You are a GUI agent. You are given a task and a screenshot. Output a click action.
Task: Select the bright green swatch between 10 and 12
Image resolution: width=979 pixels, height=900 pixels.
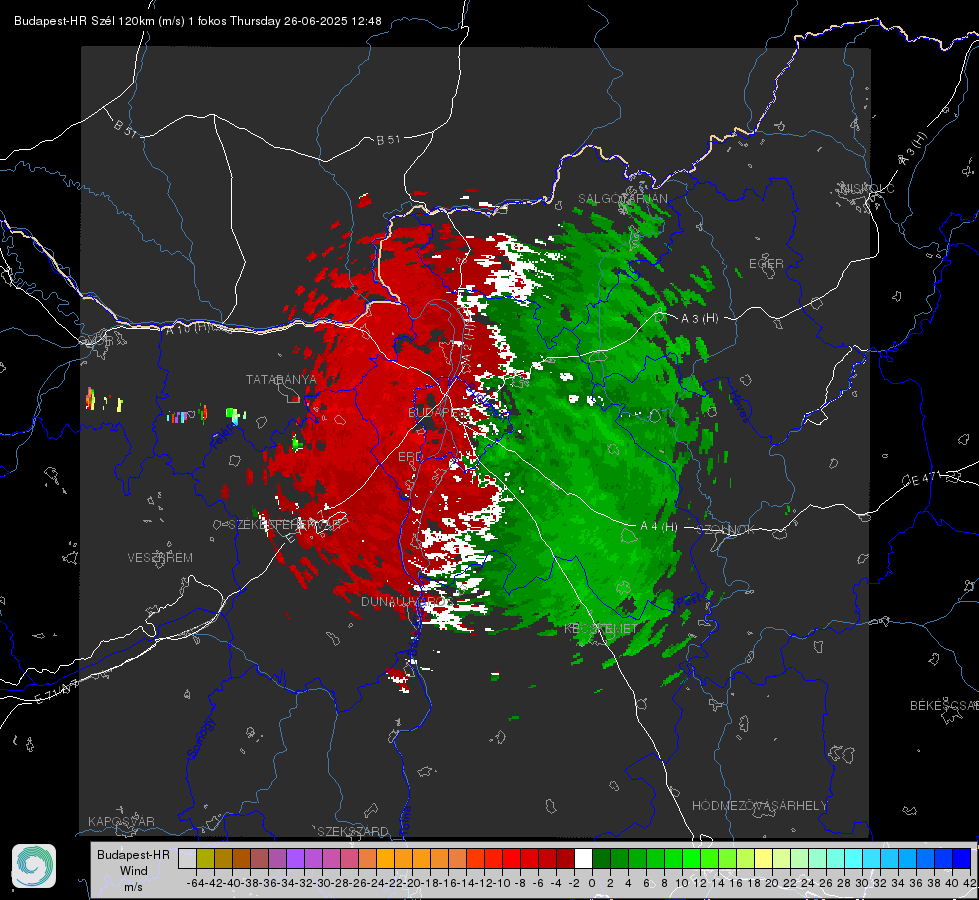pyautogui.click(x=691, y=859)
